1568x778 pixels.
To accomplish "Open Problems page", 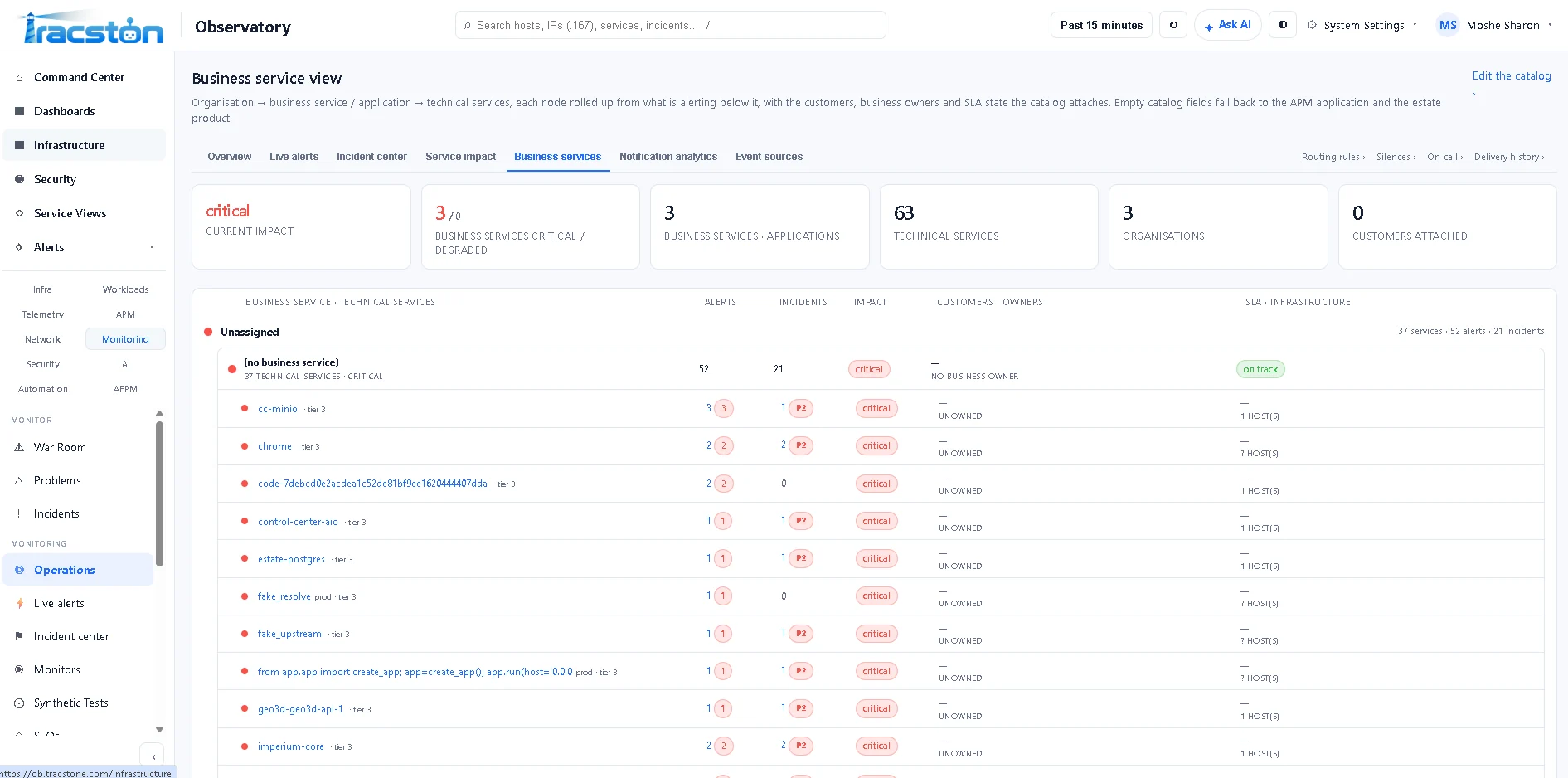I will (78, 480).
